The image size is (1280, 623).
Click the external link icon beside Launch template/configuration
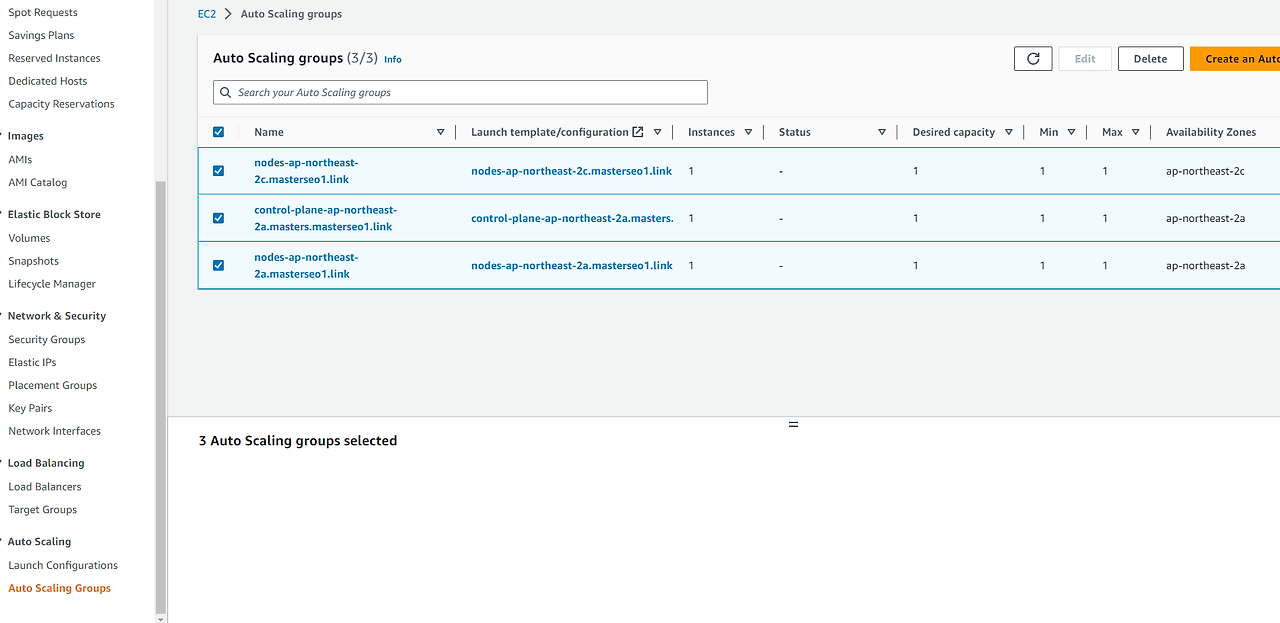tap(638, 132)
